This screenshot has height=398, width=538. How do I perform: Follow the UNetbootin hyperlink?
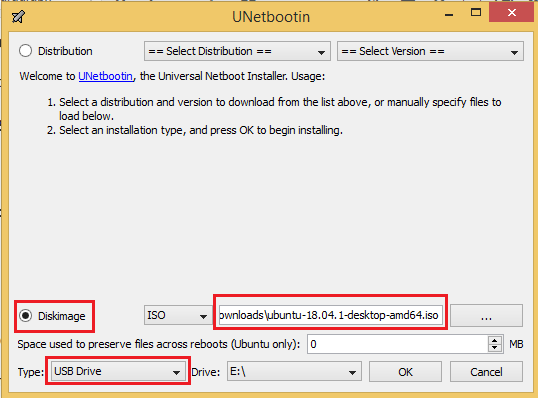click(105, 76)
